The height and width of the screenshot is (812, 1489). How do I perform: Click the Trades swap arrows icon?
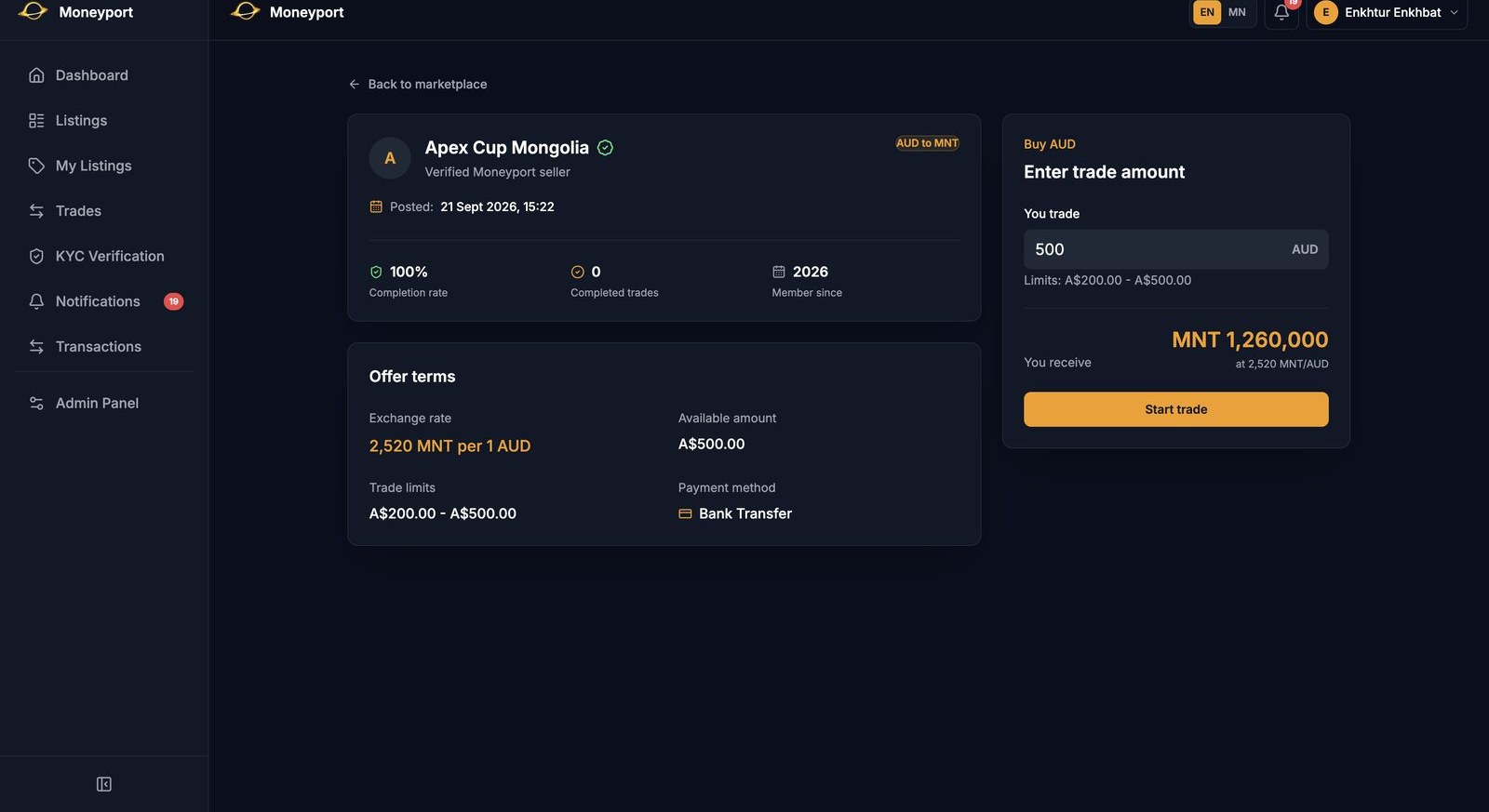[36, 211]
